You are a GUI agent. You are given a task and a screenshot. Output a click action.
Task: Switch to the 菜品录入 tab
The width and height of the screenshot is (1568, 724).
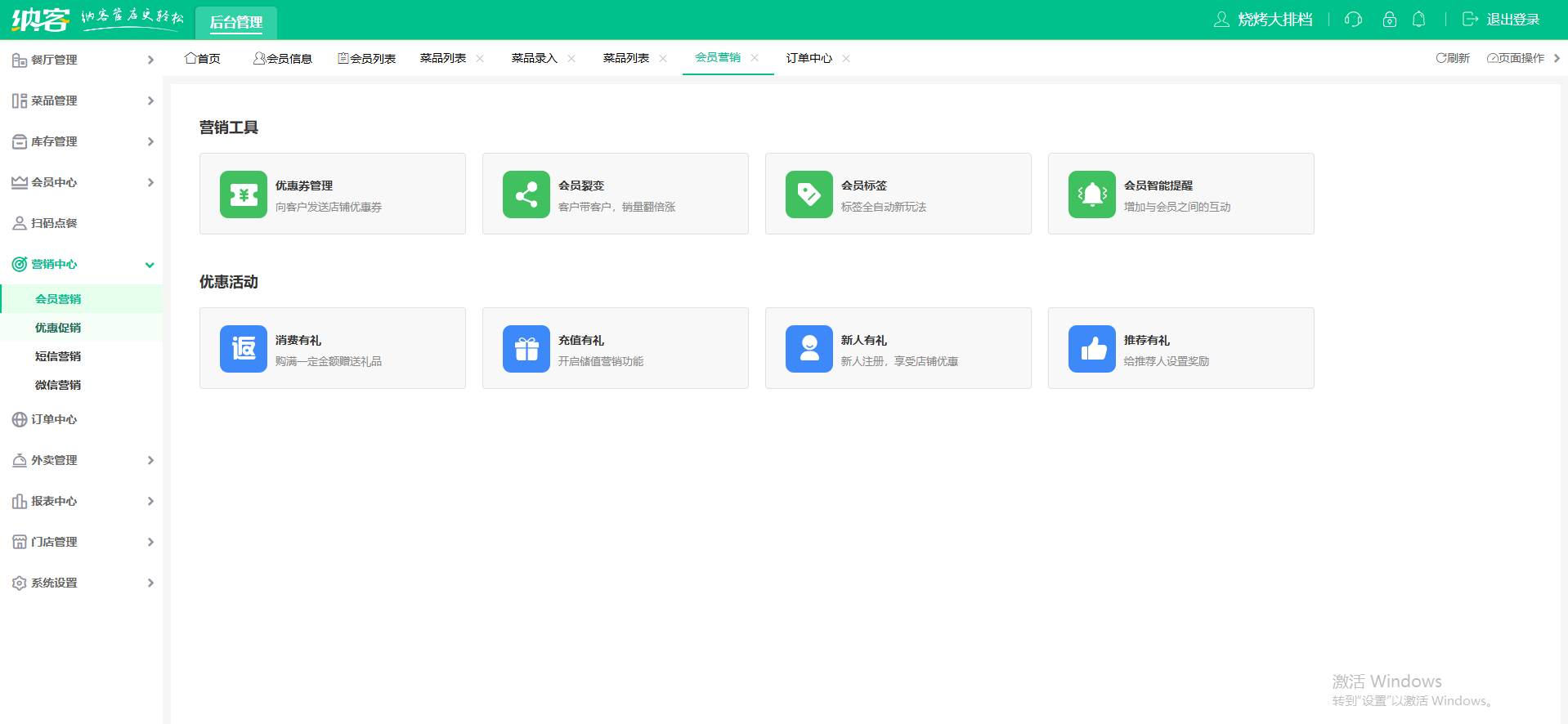[534, 58]
